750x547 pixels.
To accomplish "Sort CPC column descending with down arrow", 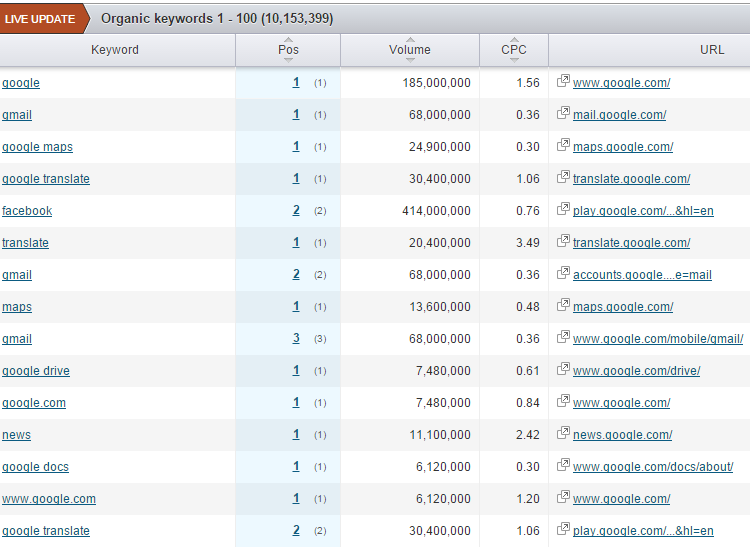I will [514, 60].
